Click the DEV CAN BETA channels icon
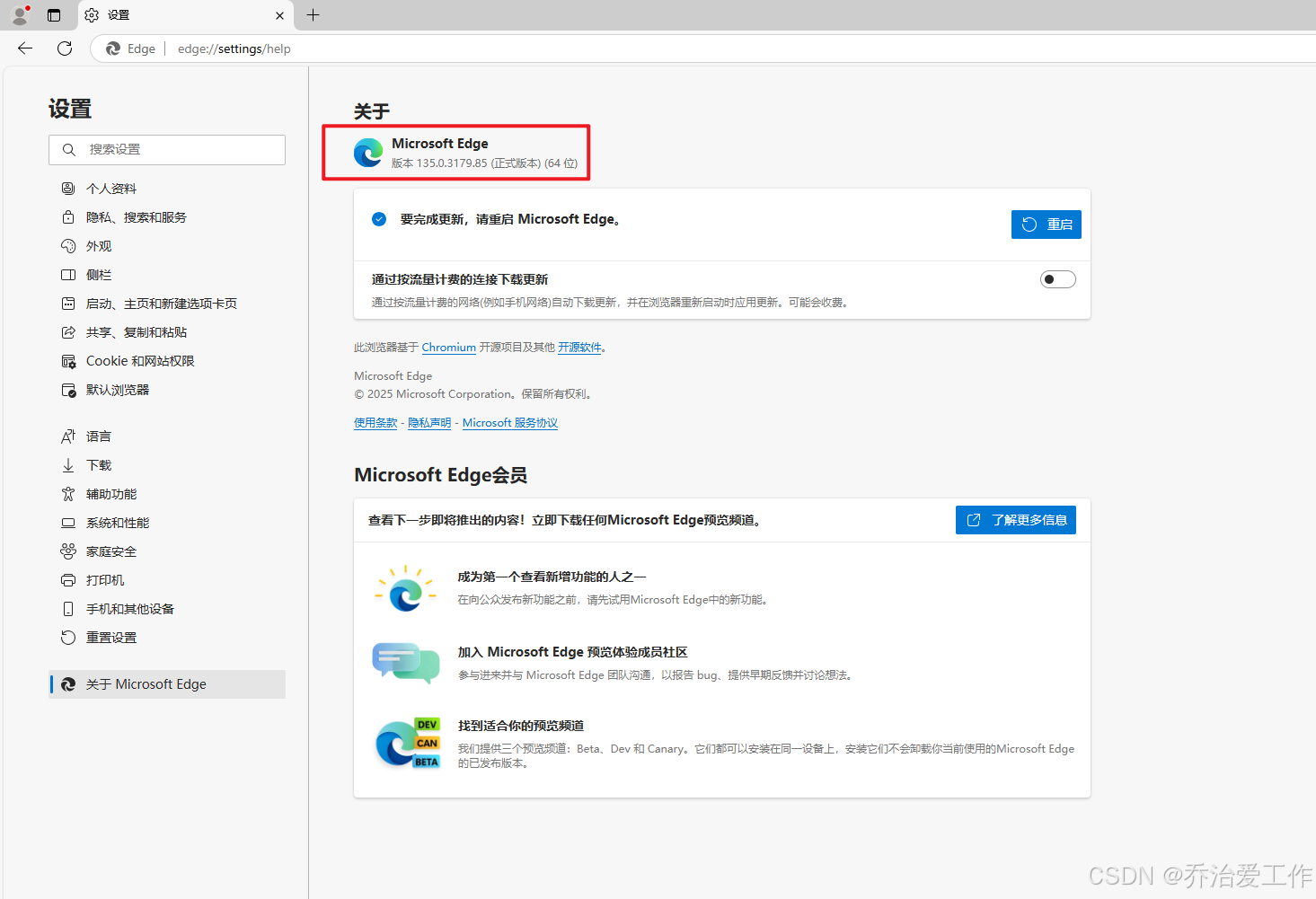Image resolution: width=1316 pixels, height=899 pixels. pyautogui.click(x=407, y=744)
